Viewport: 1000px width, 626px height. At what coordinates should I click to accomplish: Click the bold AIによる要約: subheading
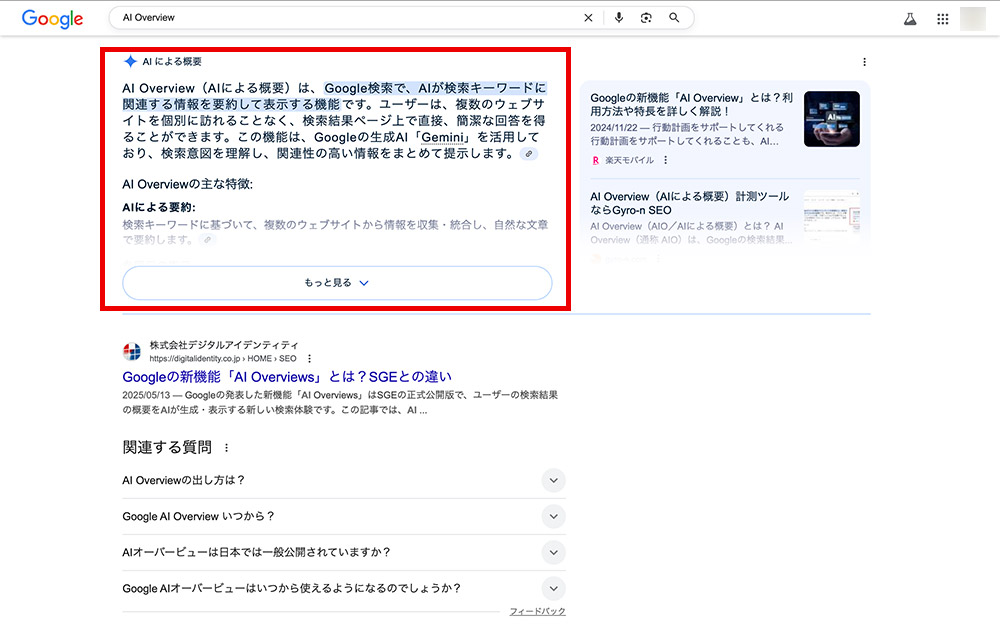tap(159, 208)
